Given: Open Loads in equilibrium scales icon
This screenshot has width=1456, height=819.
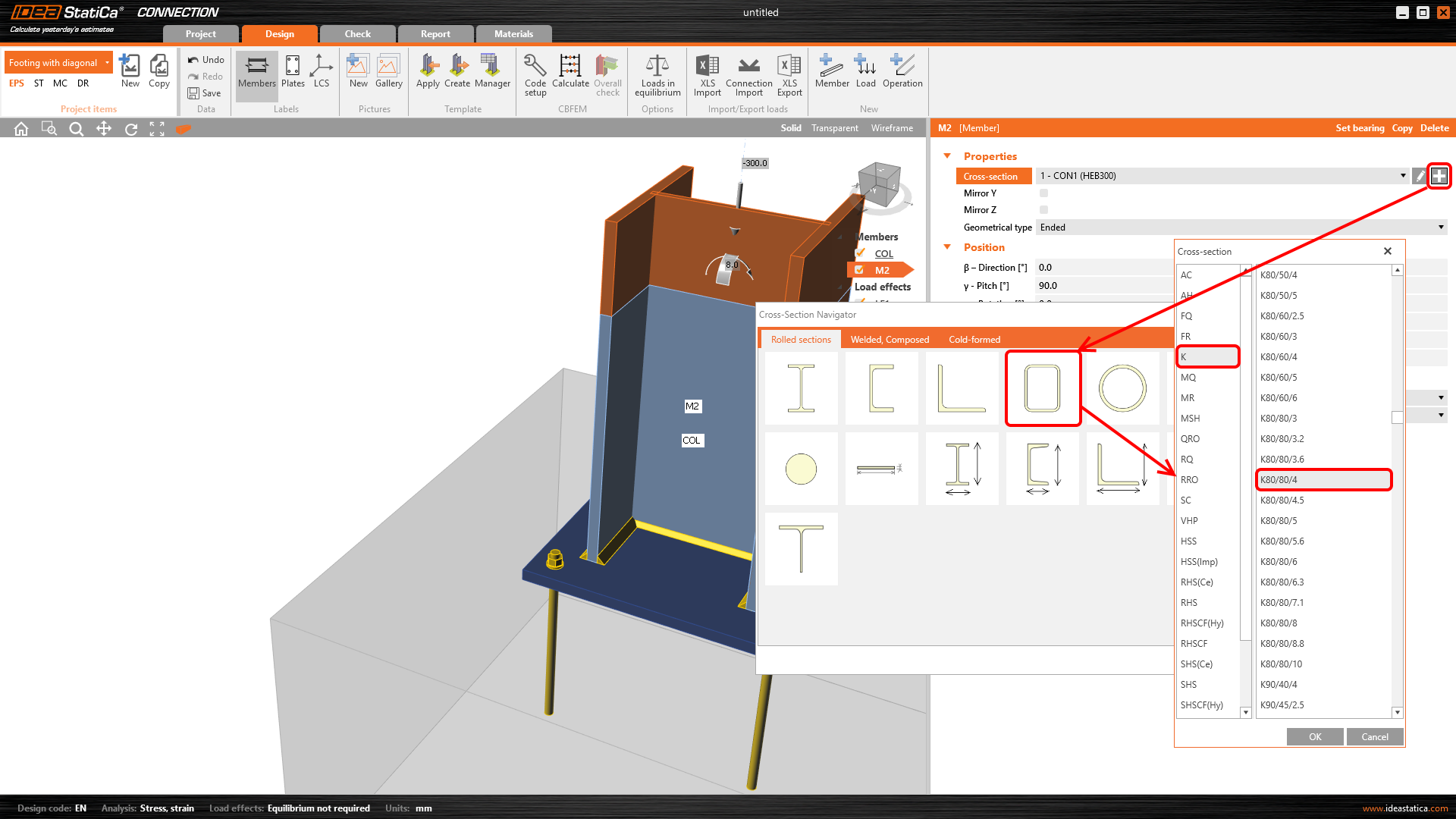Looking at the screenshot, I should pos(657,67).
